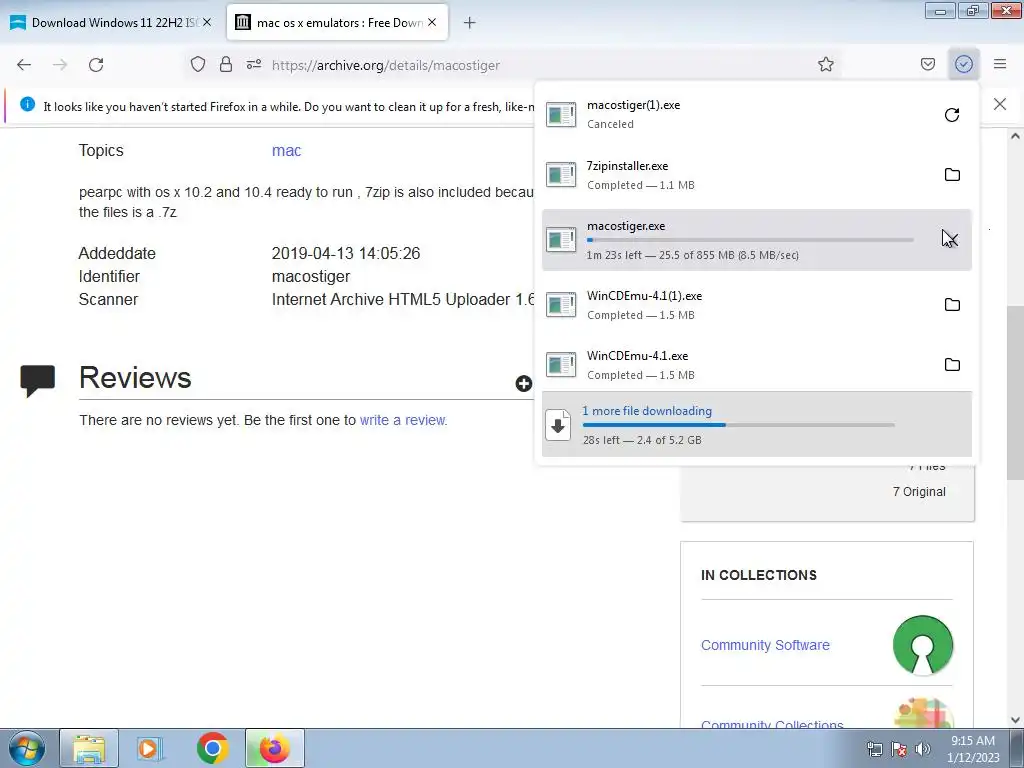This screenshot has height=768, width=1024.
Task: Click the overall downloads progress bar
Action: (739, 425)
